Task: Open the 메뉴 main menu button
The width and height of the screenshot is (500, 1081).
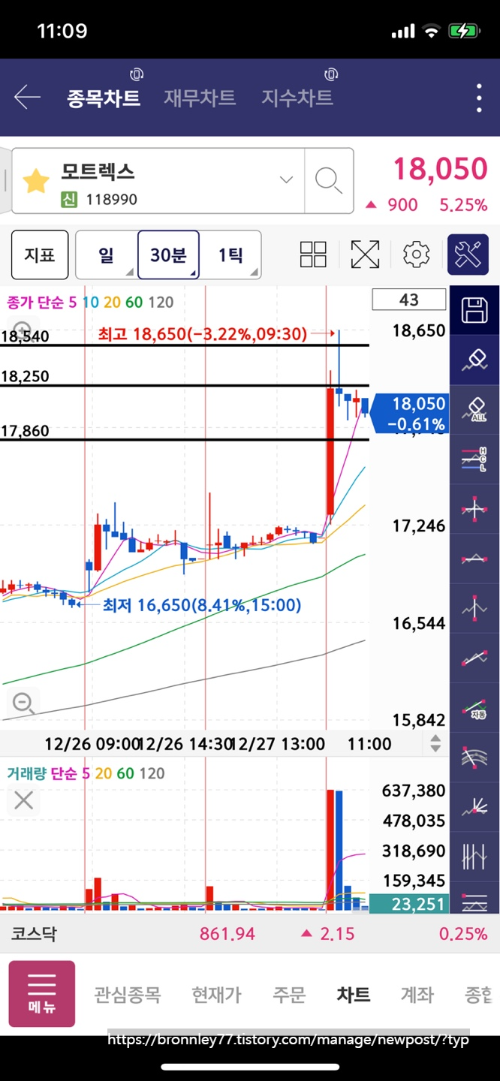Action: 42,994
